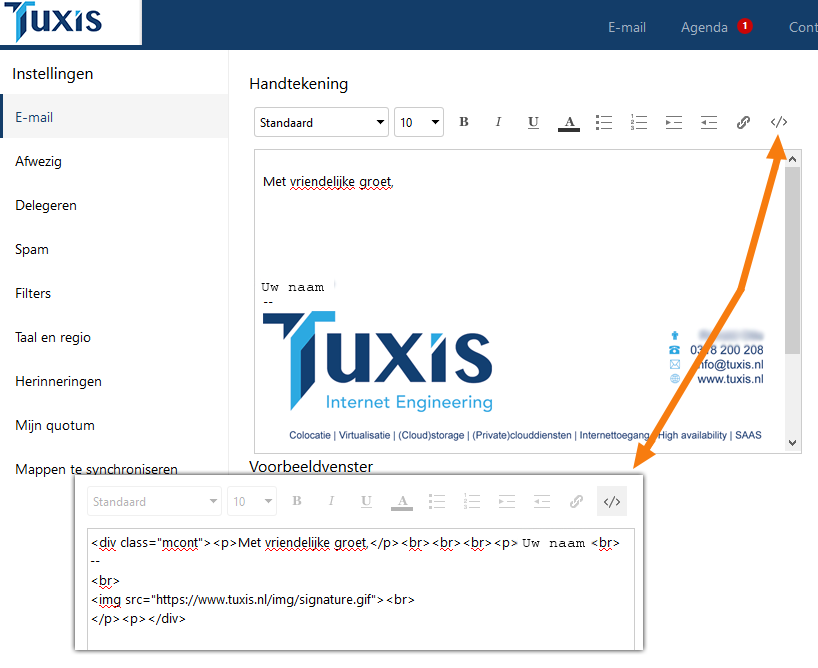Image resolution: width=818 pixels, height=668 pixels.
Task: Increase indent in signature editor
Action: pos(674,122)
